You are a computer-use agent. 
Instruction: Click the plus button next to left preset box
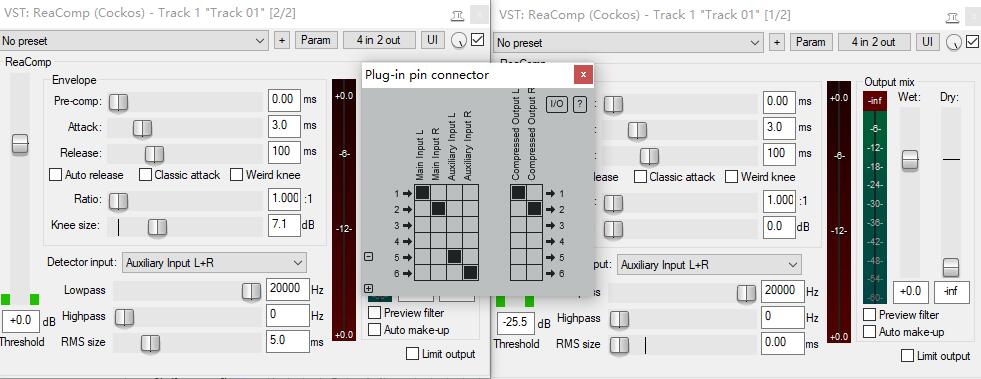tap(282, 40)
